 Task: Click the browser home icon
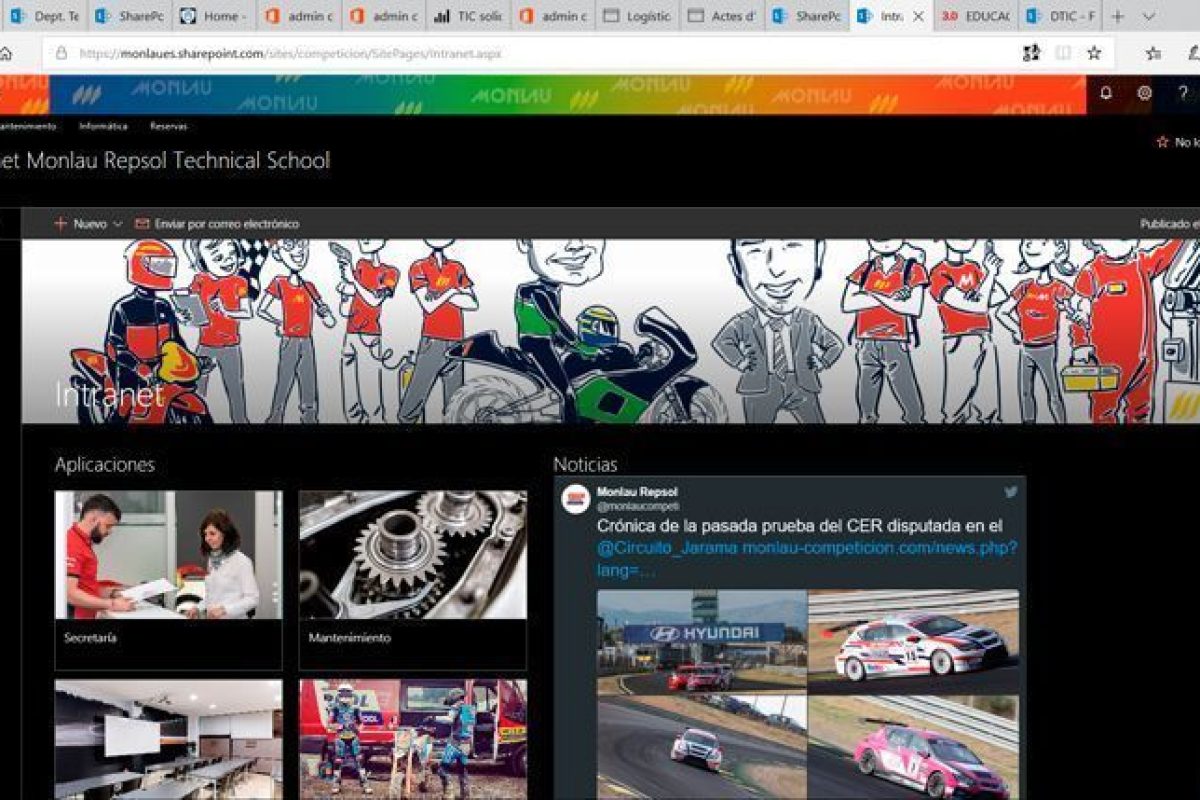[6, 53]
